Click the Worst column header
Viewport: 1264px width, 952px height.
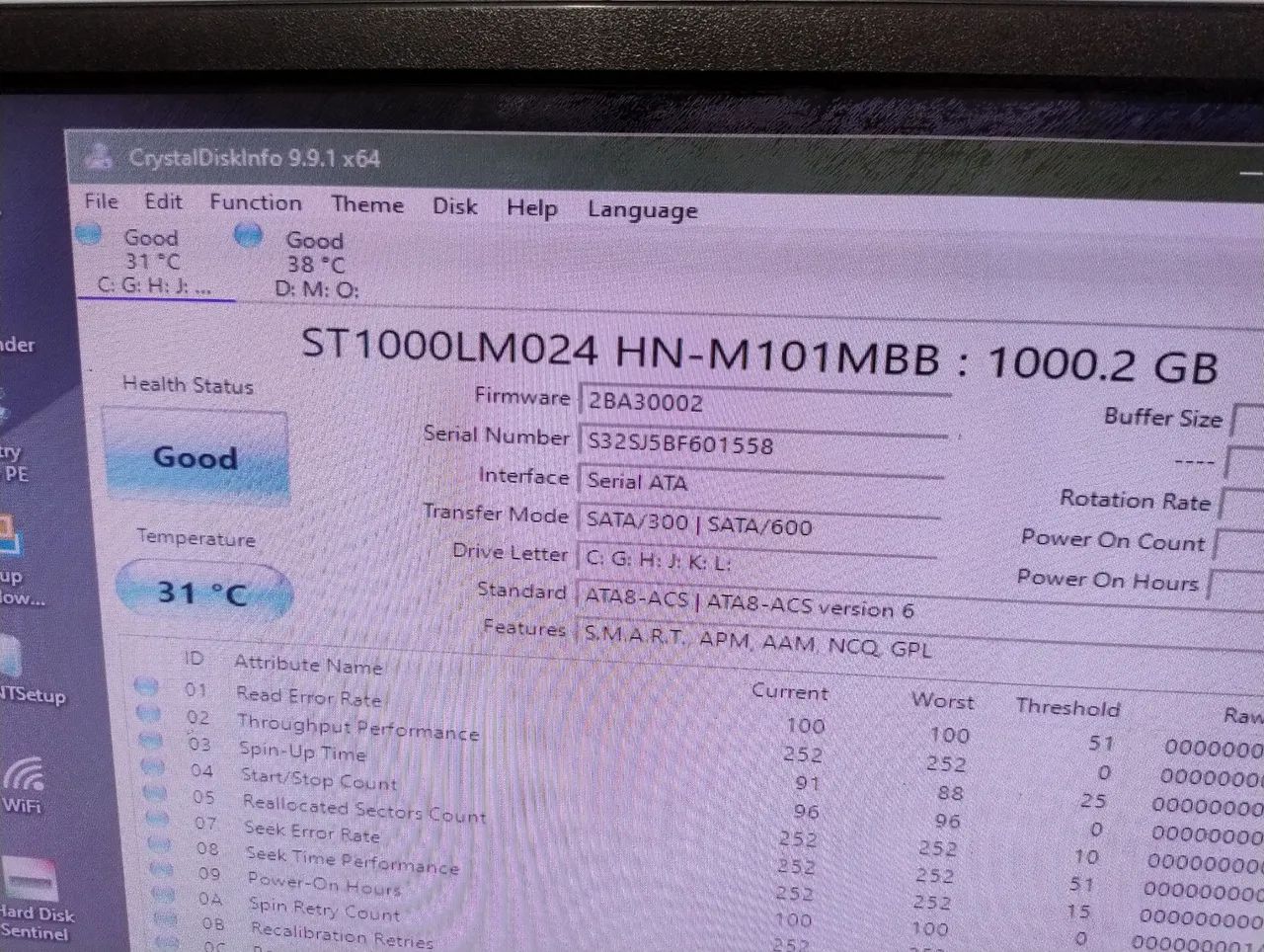click(943, 700)
